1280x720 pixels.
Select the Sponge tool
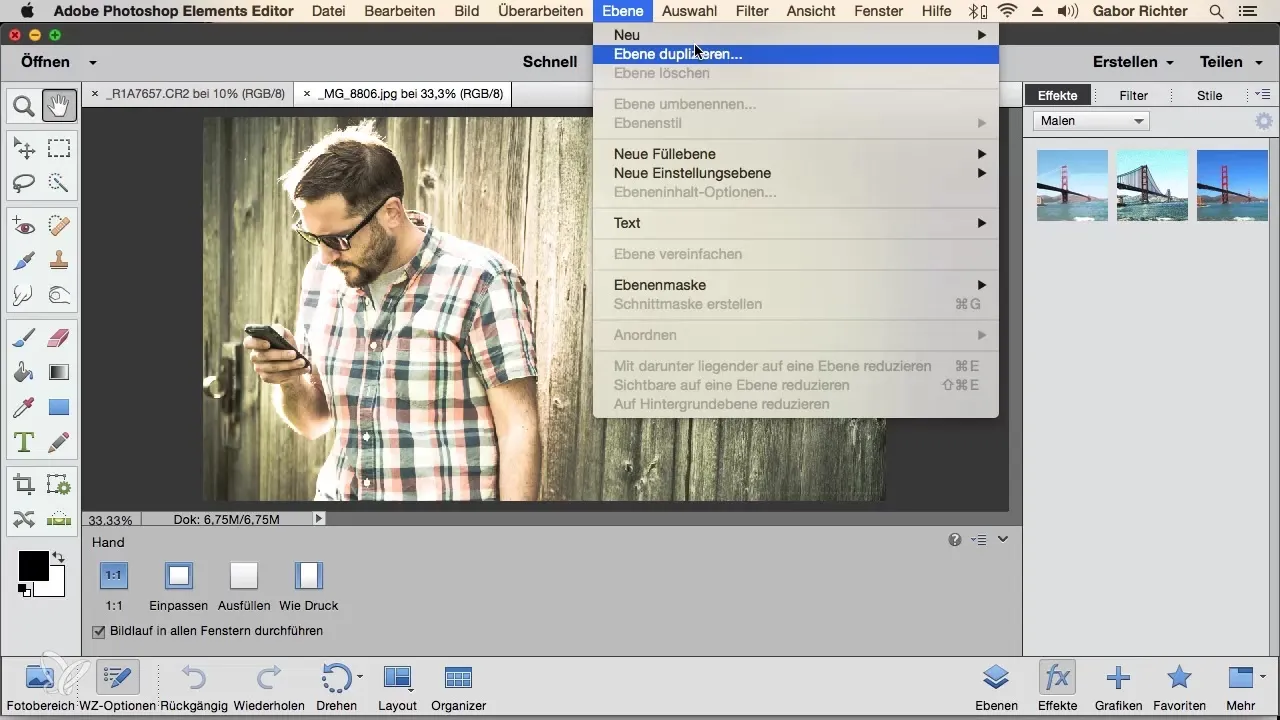point(59,295)
